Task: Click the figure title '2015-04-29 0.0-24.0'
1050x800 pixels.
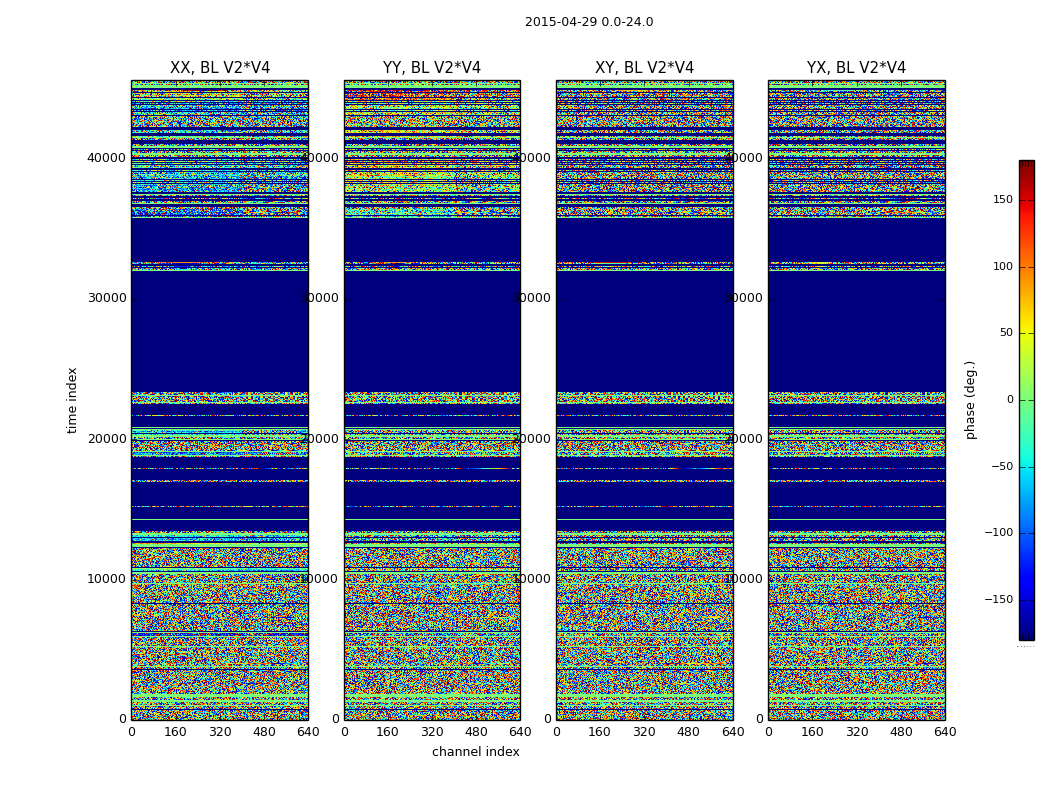Action: tap(589, 21)
